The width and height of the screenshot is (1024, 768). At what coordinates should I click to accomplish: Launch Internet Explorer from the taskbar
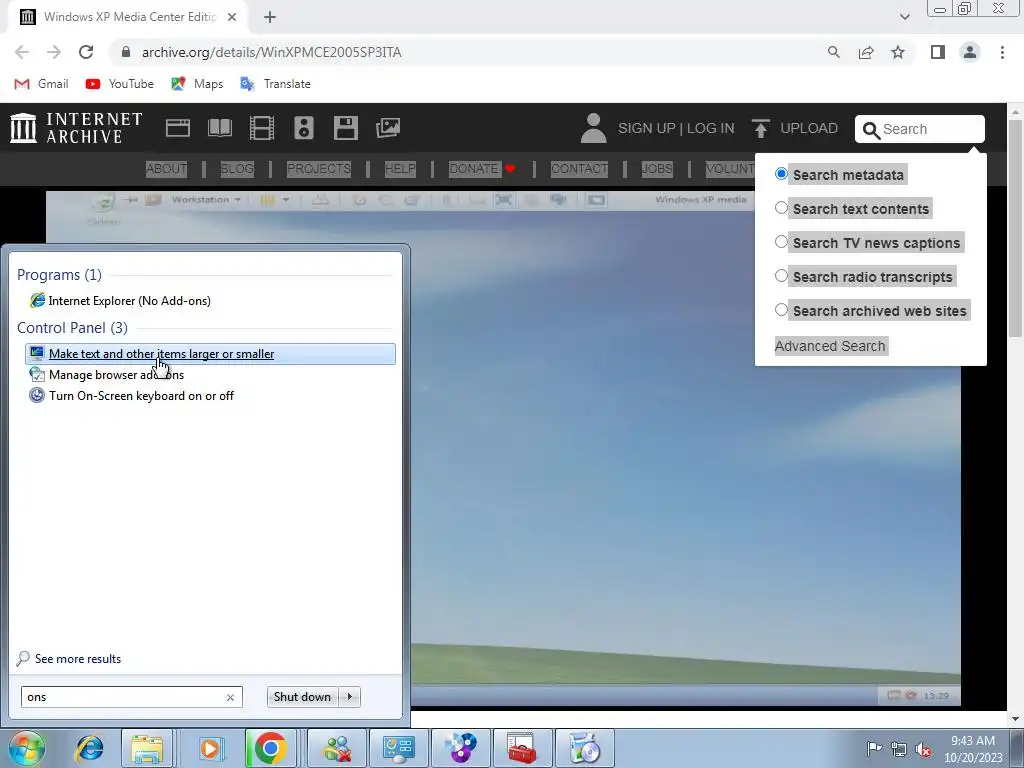click(89, 748)
